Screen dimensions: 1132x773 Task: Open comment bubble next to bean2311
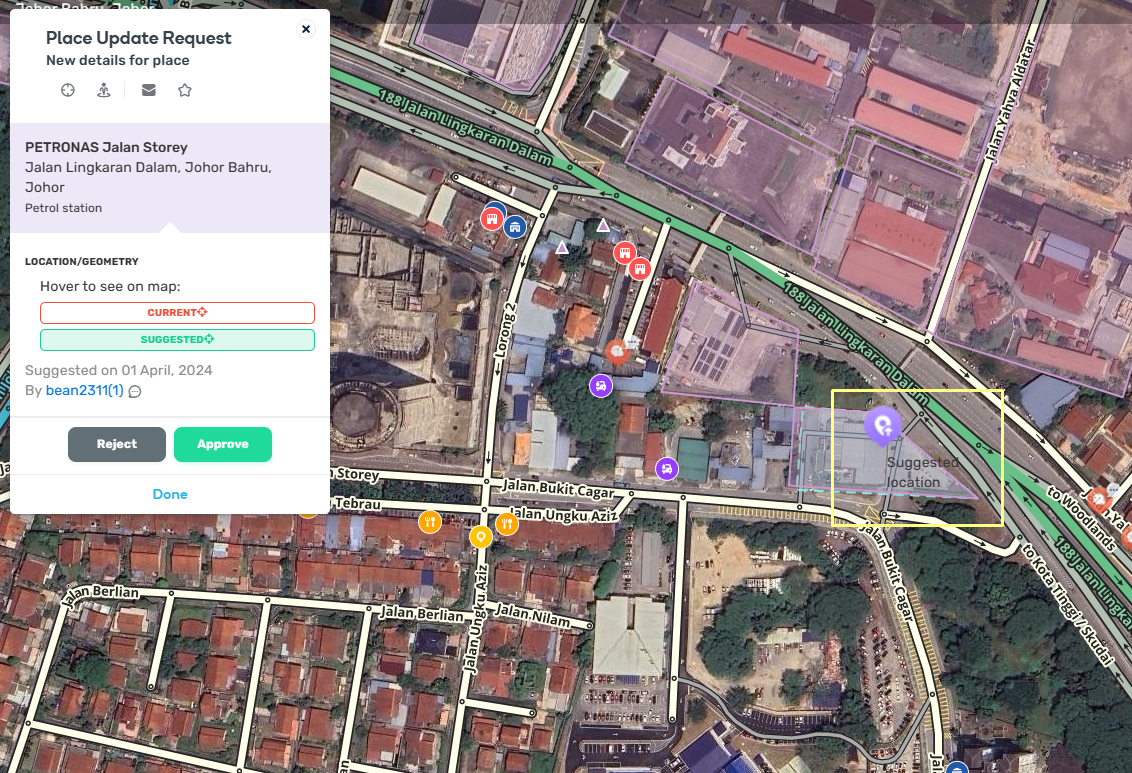coord(135,391)
